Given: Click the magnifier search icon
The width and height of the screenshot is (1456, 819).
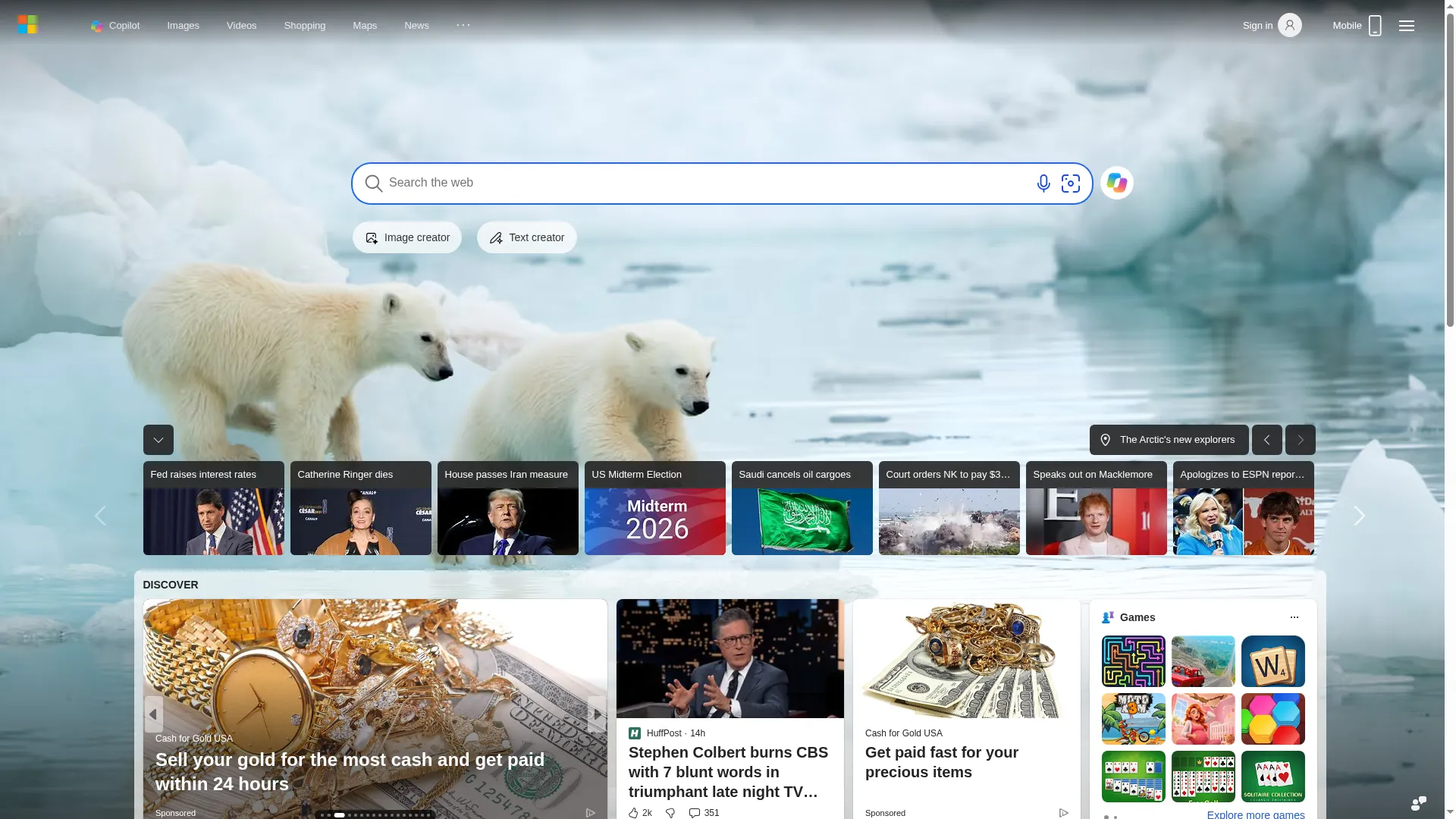Looking at the screenshot, I should point(373,184).
